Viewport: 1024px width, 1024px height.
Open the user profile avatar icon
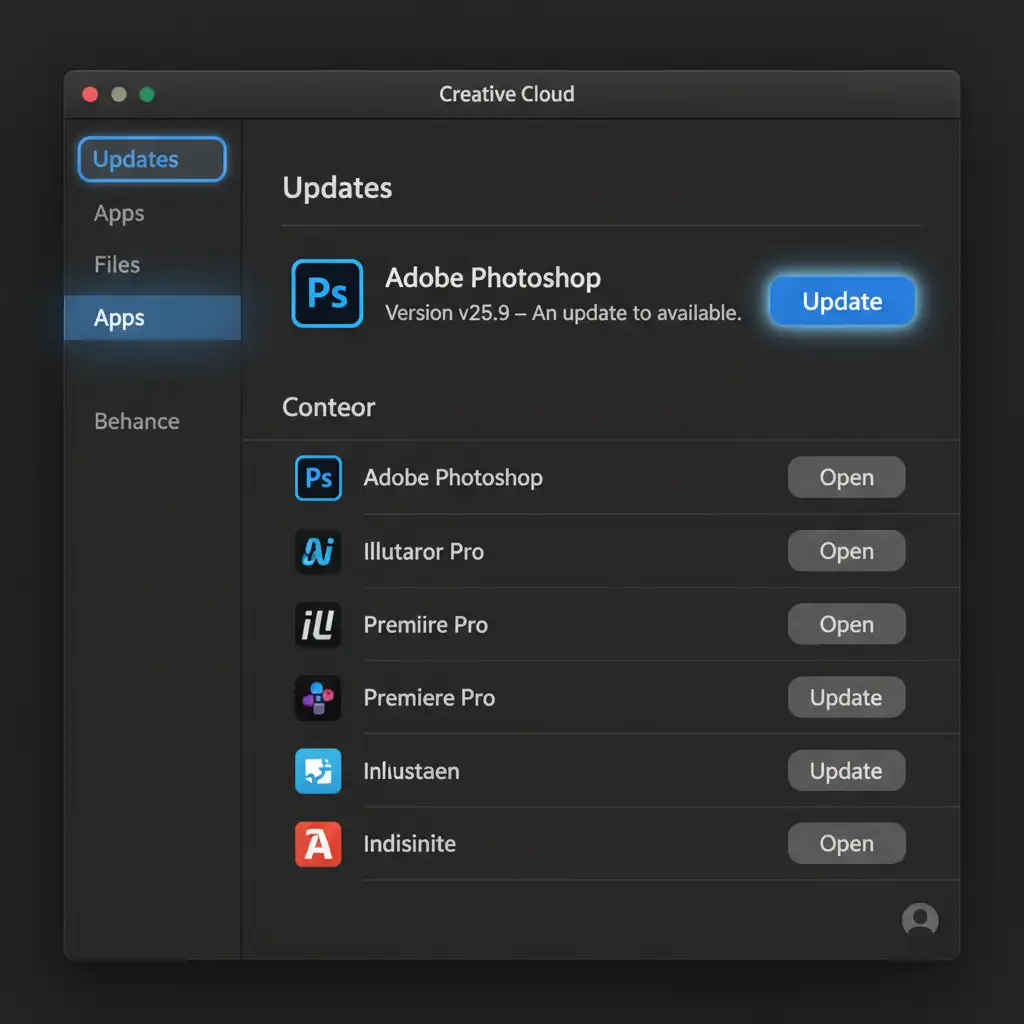(919, 919)
